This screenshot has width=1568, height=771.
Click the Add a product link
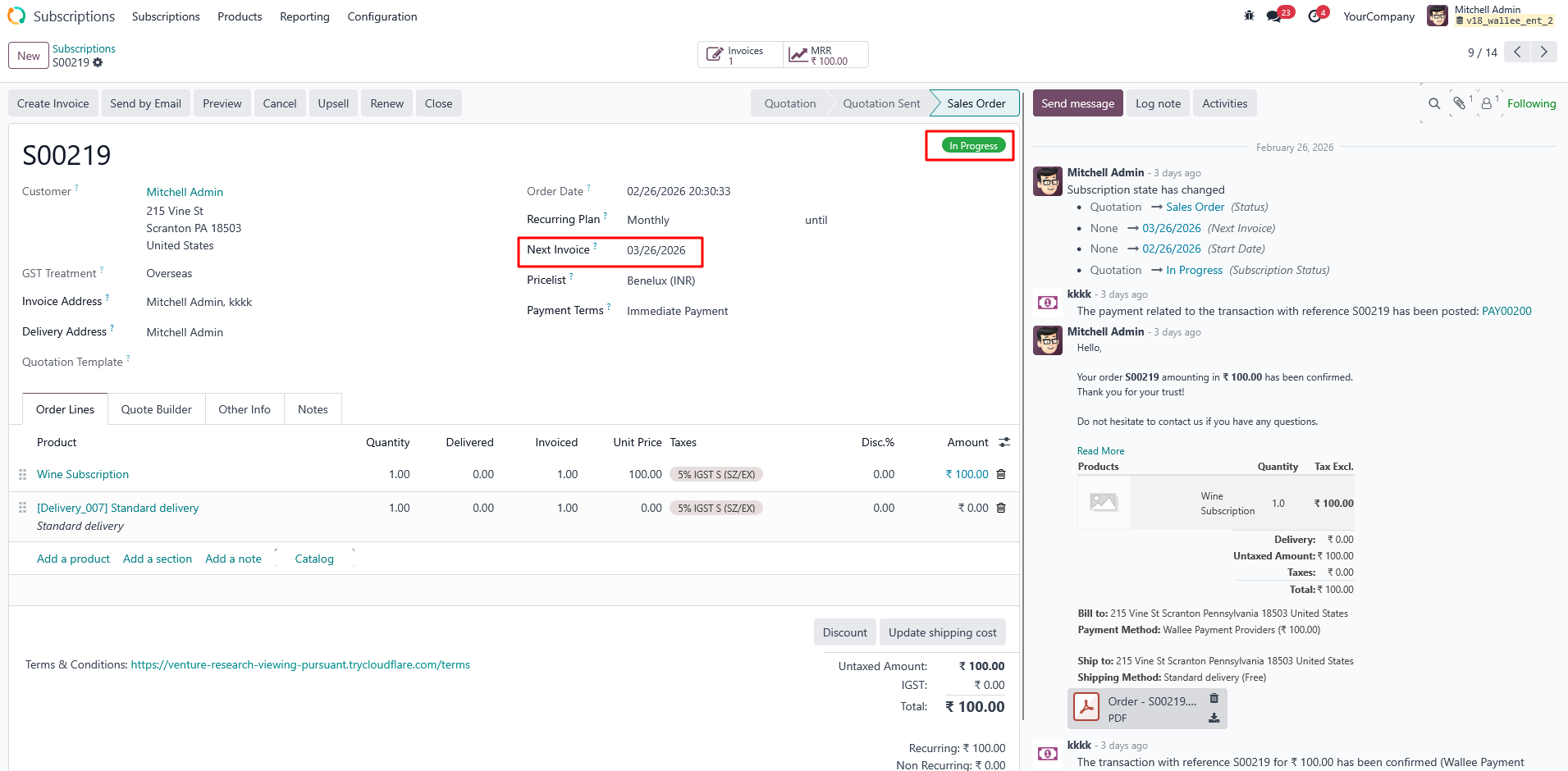pos(73,559)
